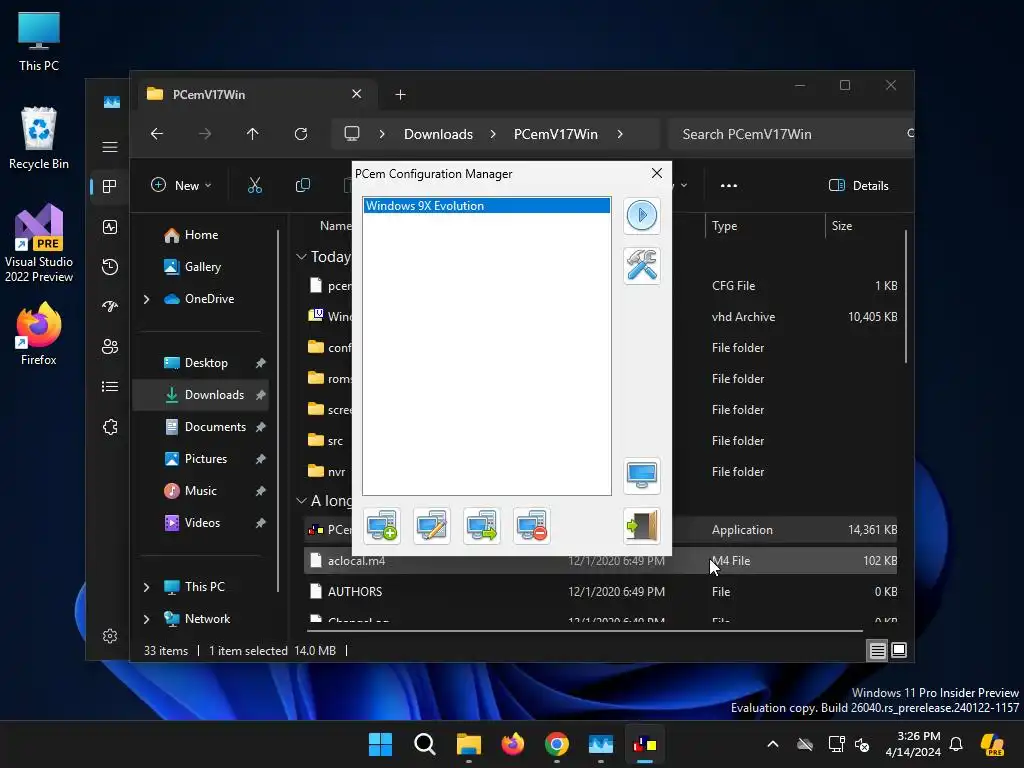Go up one folder level
Viewport: 1024px width, 768px height.
coord(253,134)
